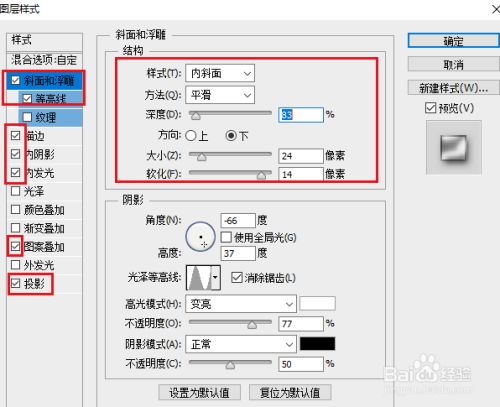Click the 软化 value field showing 14
Image resolution: width=500 pixels, height=407 pixels.
click(x=301, y=174)
